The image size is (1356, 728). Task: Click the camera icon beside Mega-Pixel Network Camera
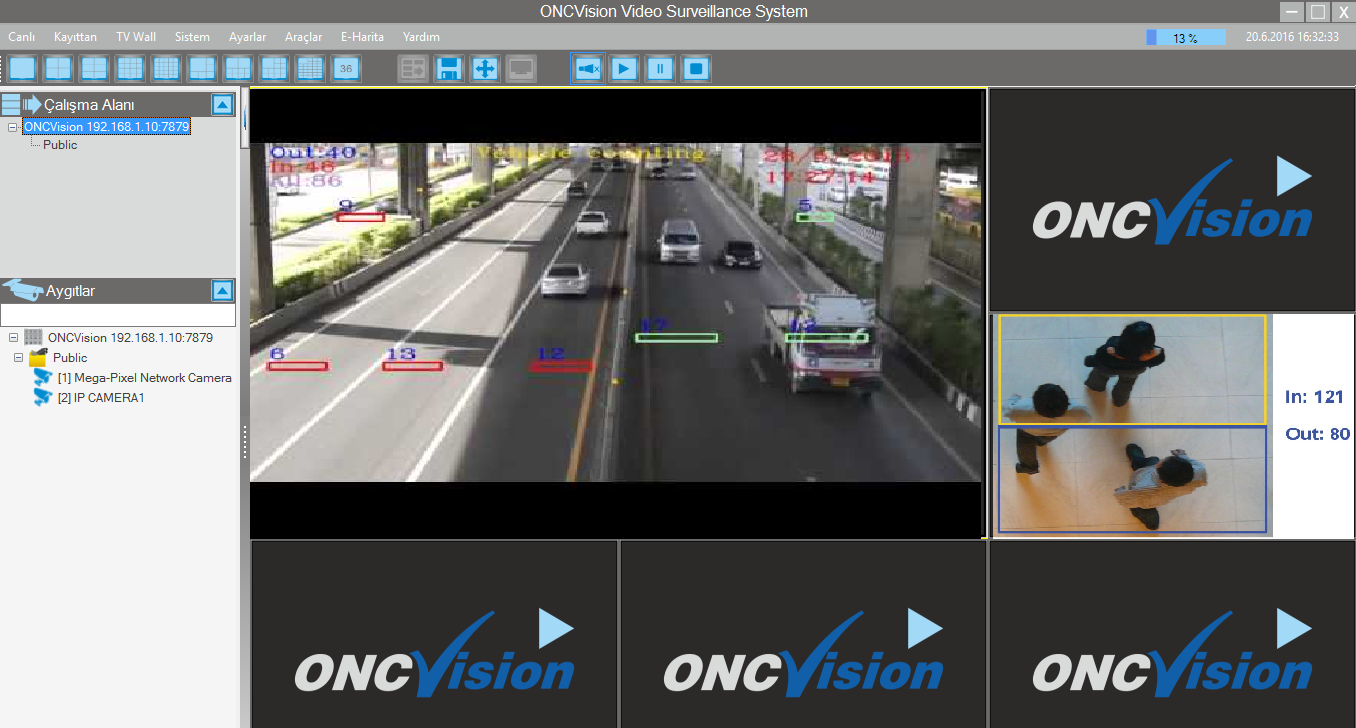[42, 377]
